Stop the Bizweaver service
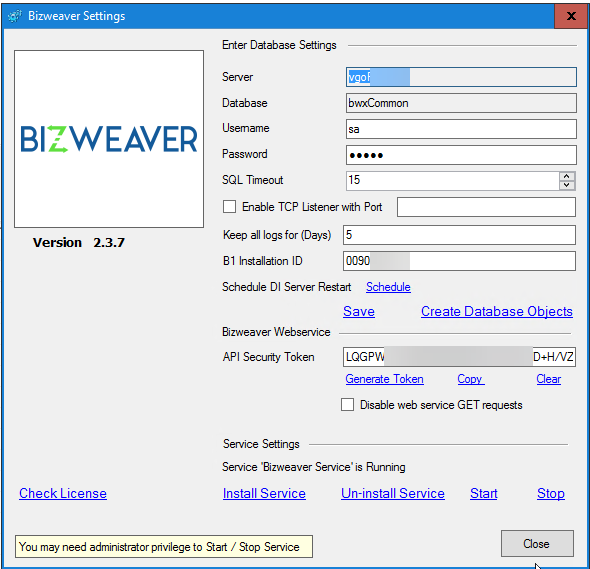590x569 pixels. pos(550,493)
